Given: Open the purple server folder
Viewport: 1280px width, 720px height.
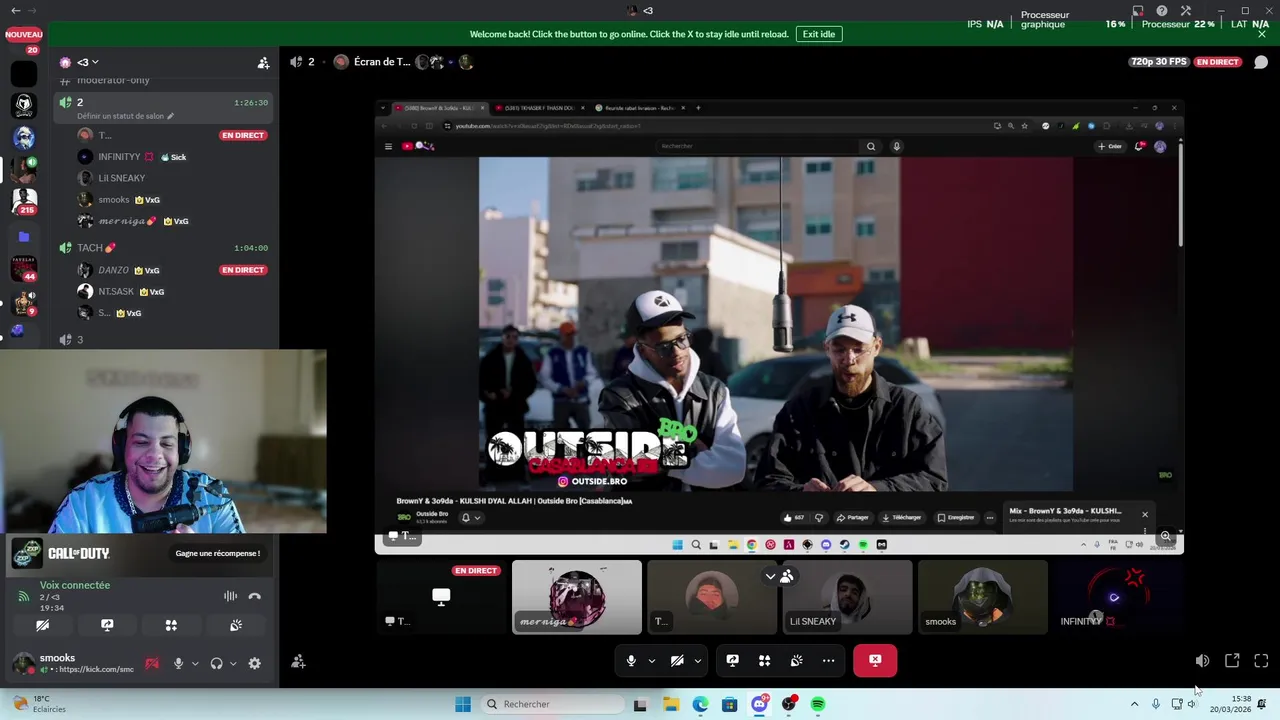Looking at the screenshot, I should coord(24,237).
